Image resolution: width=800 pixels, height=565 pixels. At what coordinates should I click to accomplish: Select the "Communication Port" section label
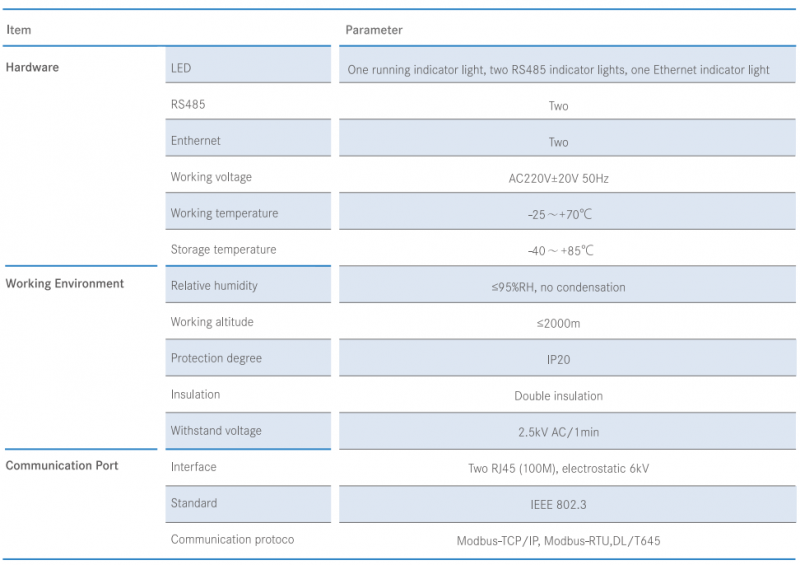(x=62, y=466)
